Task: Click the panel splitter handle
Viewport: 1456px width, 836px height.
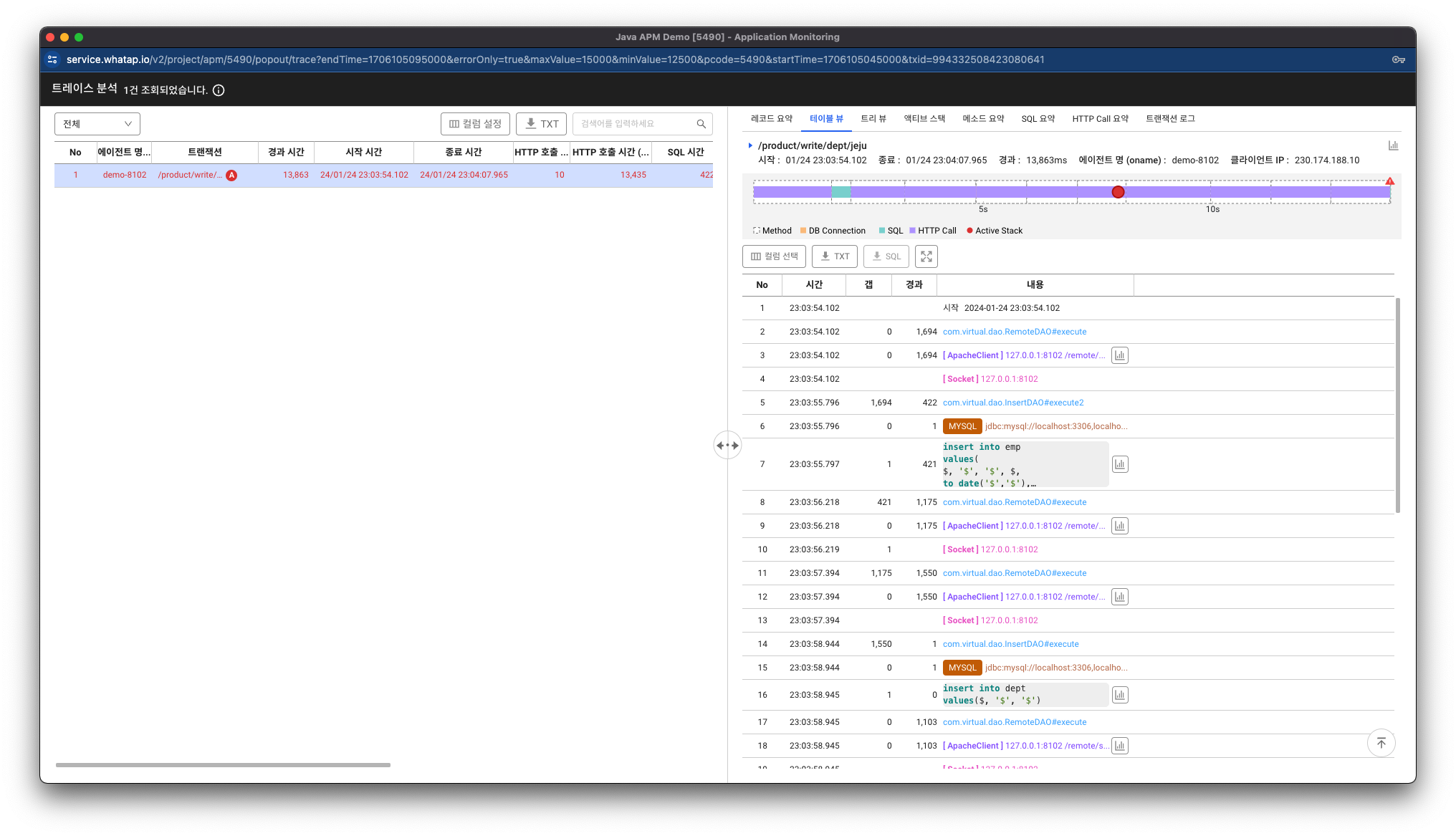Action: coord(727,446)
